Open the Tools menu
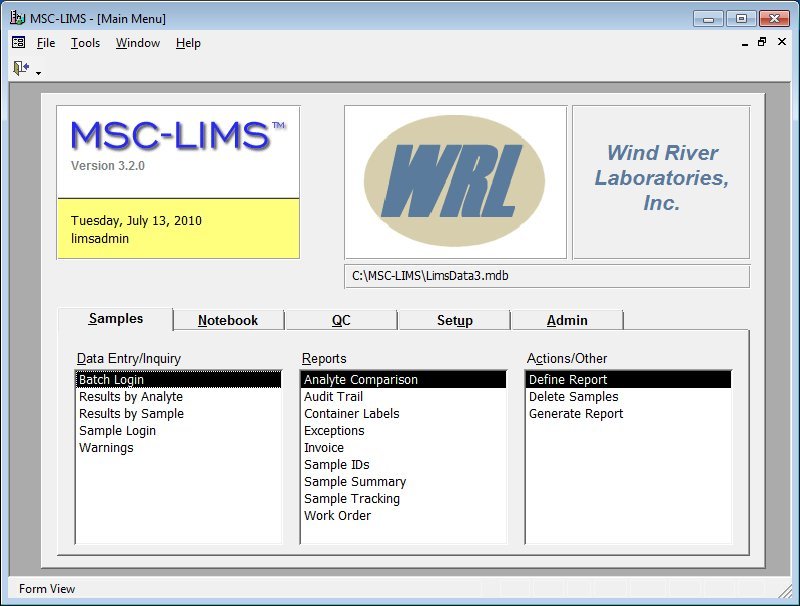800x606 pixels. pos(85,43)
